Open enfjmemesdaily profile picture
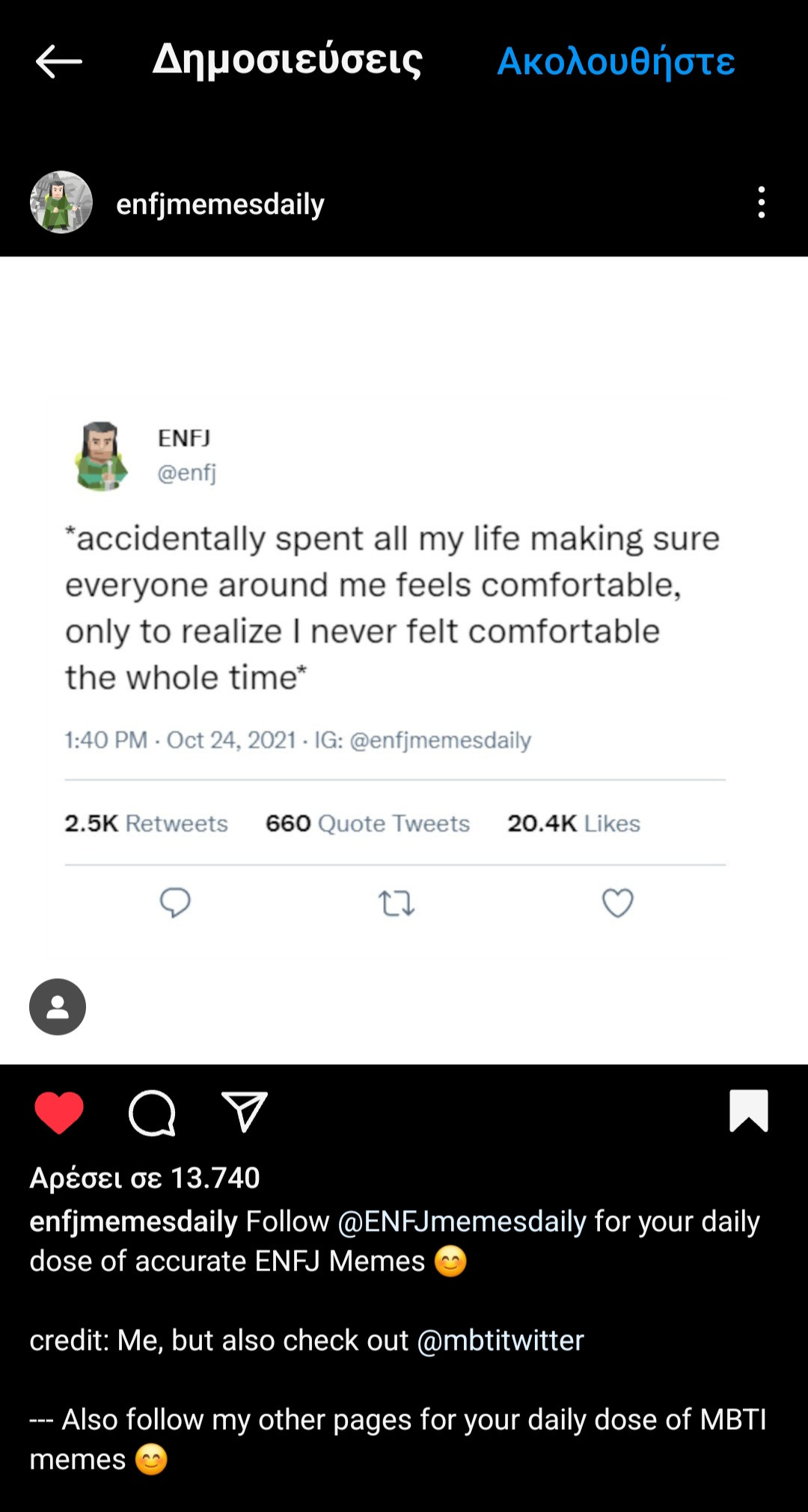808x1512 pixels. [61, 203]
